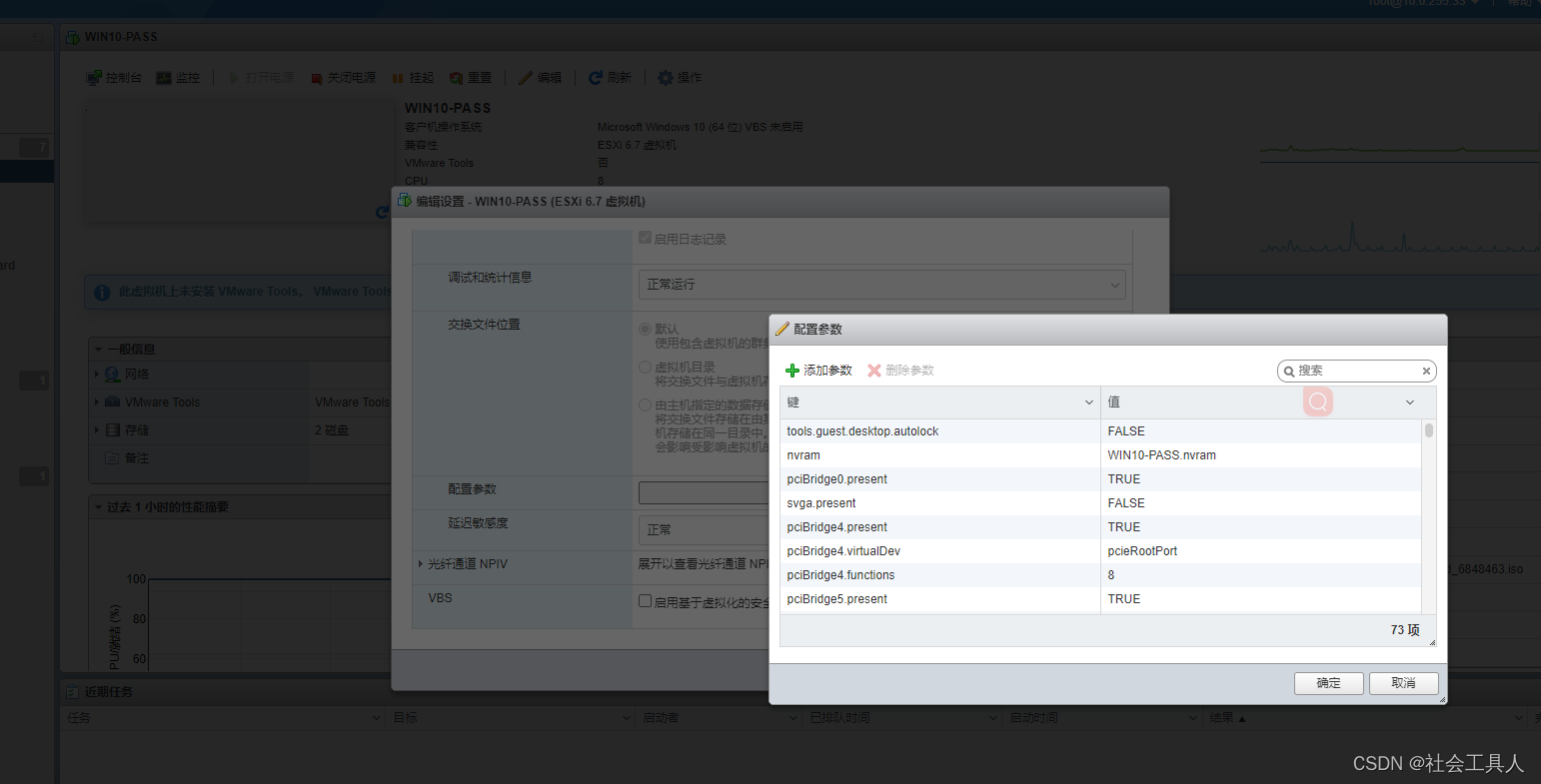Select the host-specified datastore radio option

click(646, 404)
